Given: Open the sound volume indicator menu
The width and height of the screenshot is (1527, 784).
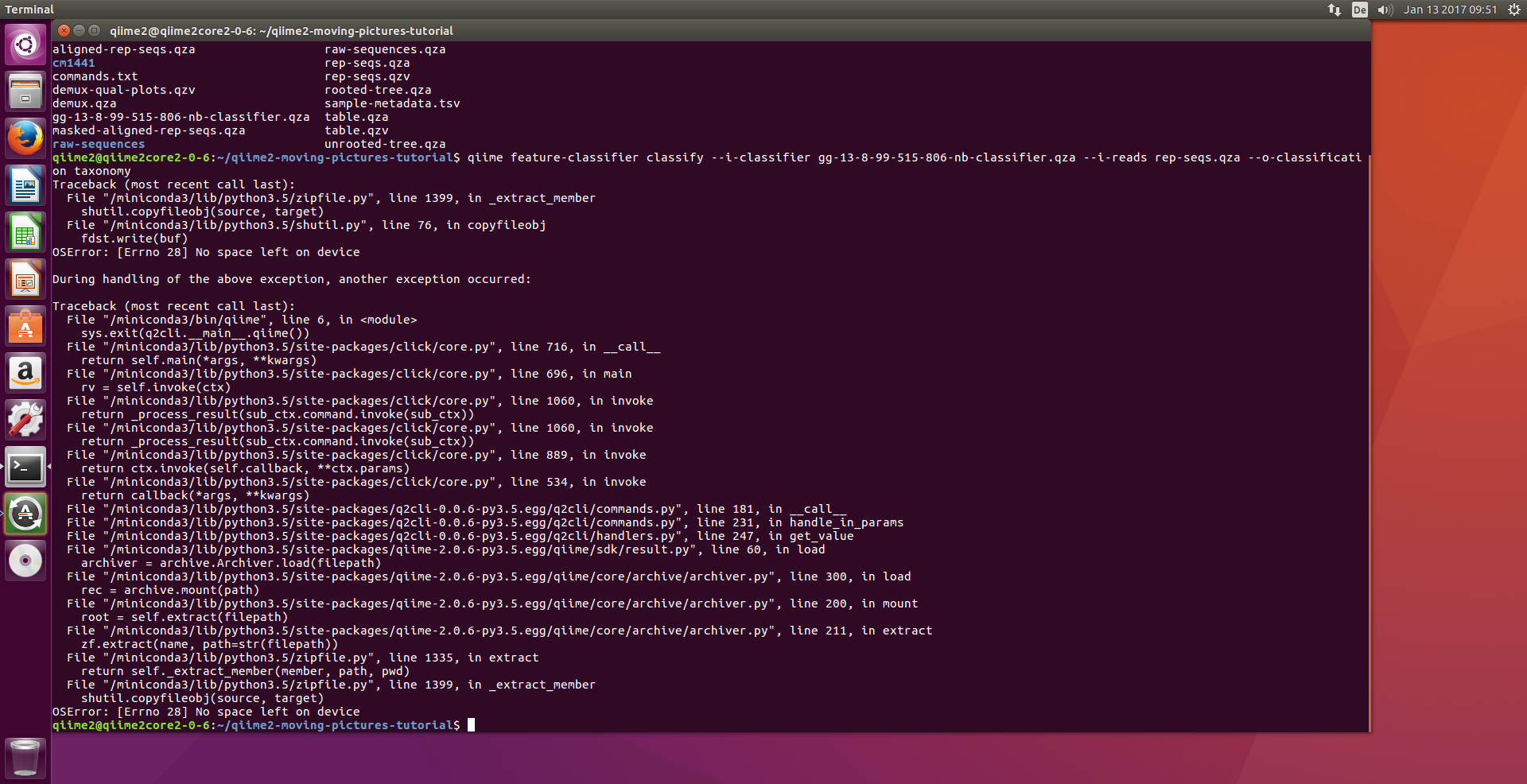Looking at the screenshot, I should click(1385, 10).
